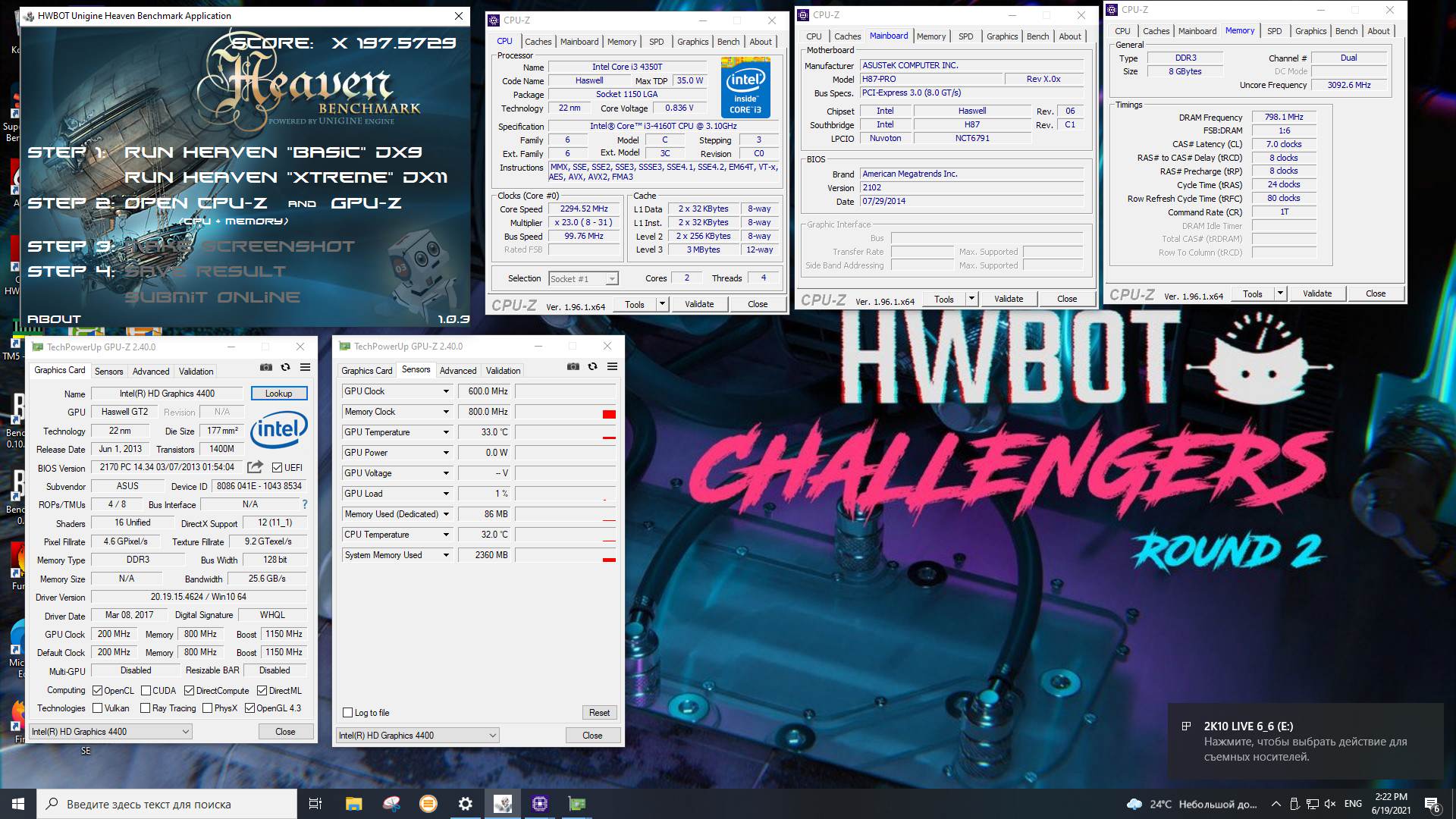Expand GPU Temperature sensor dropdown

coord(446,432)
